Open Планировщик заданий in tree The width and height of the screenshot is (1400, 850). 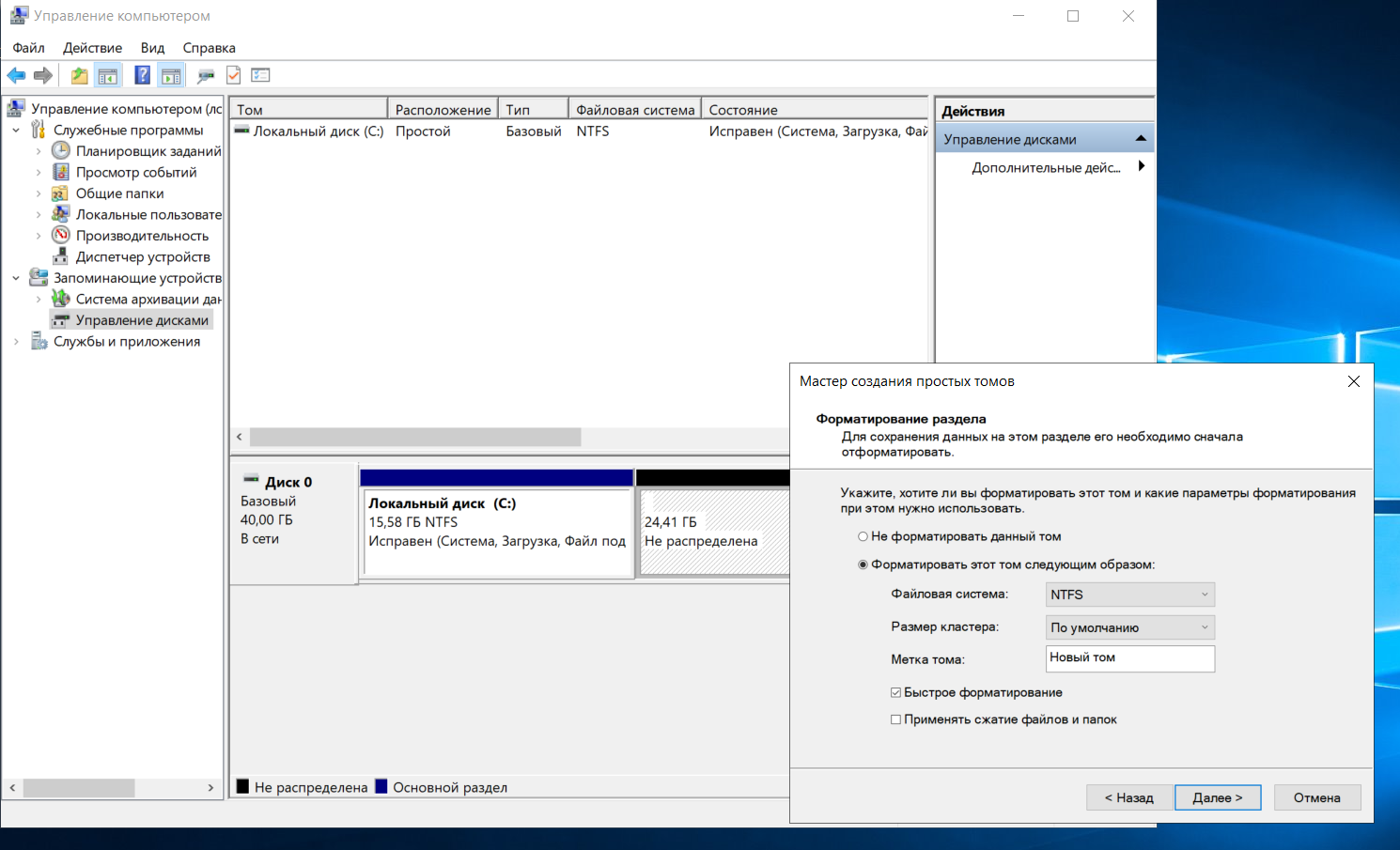coord(148,151)
